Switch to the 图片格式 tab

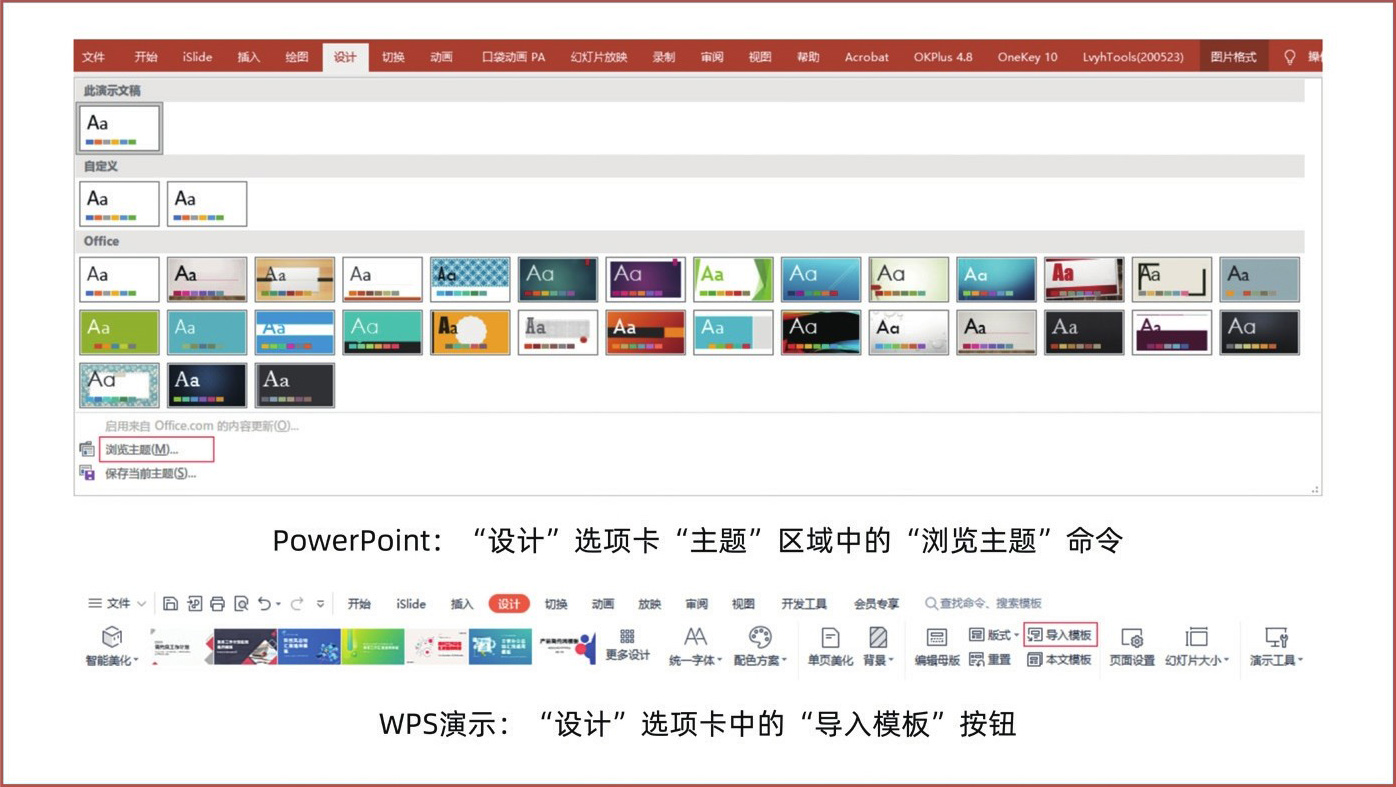(1233, 57)
